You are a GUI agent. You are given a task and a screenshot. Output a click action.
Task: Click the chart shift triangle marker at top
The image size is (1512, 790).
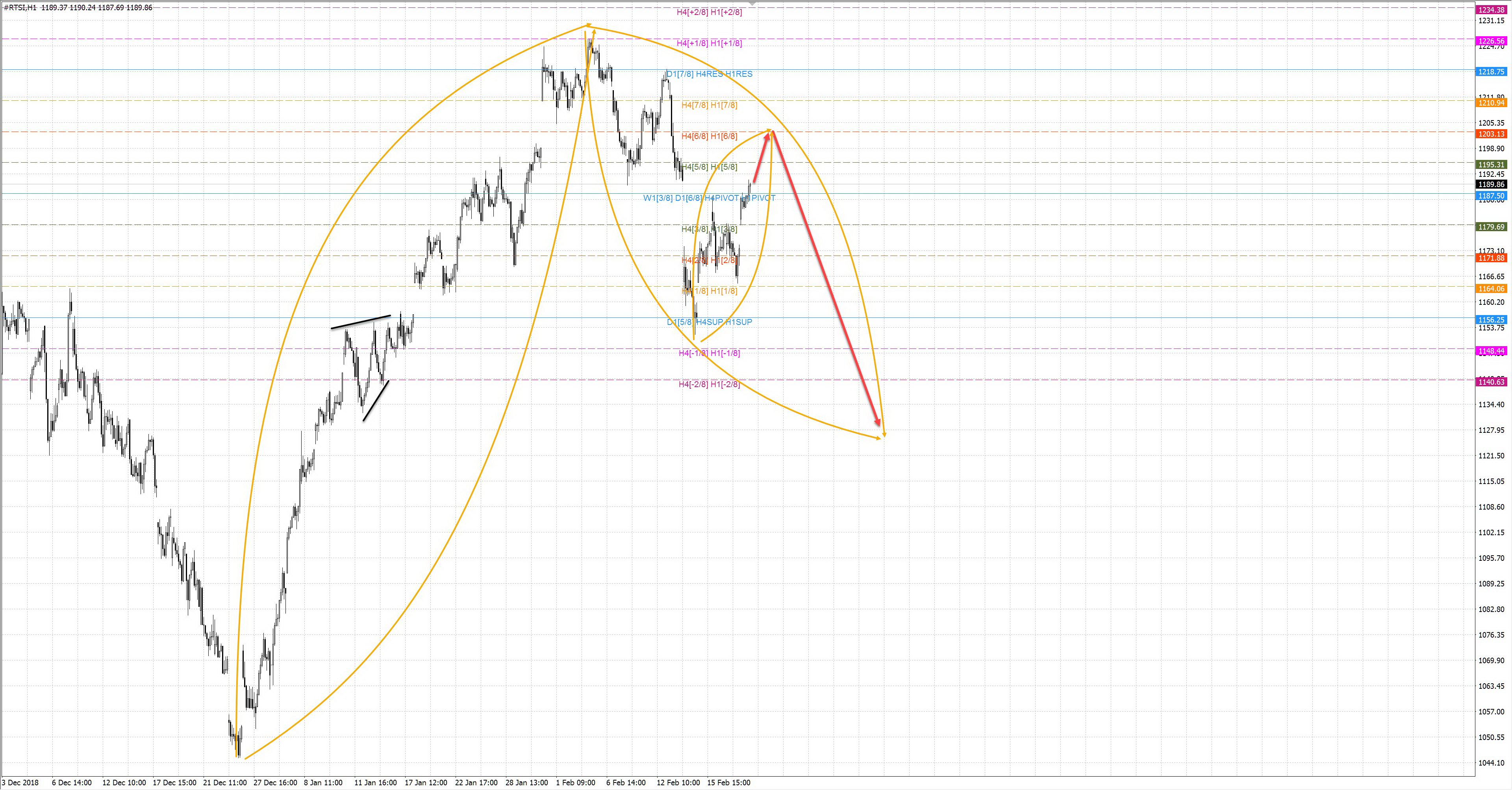[x=752, y=4]
